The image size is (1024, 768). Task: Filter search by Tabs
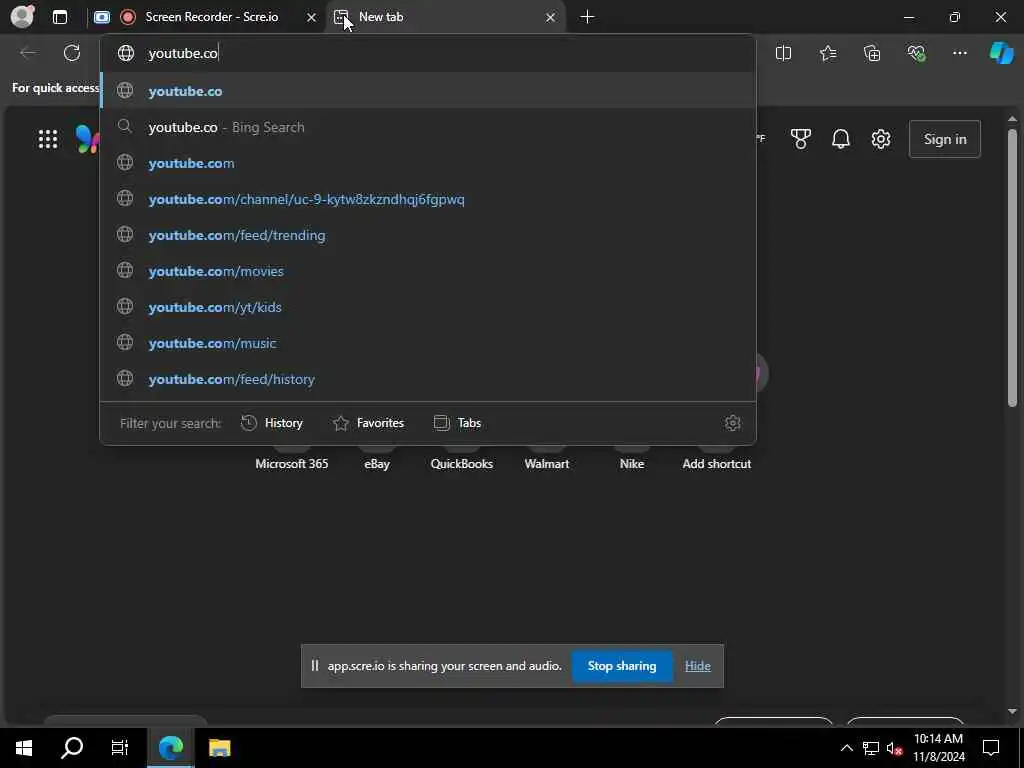coord(457,423)
